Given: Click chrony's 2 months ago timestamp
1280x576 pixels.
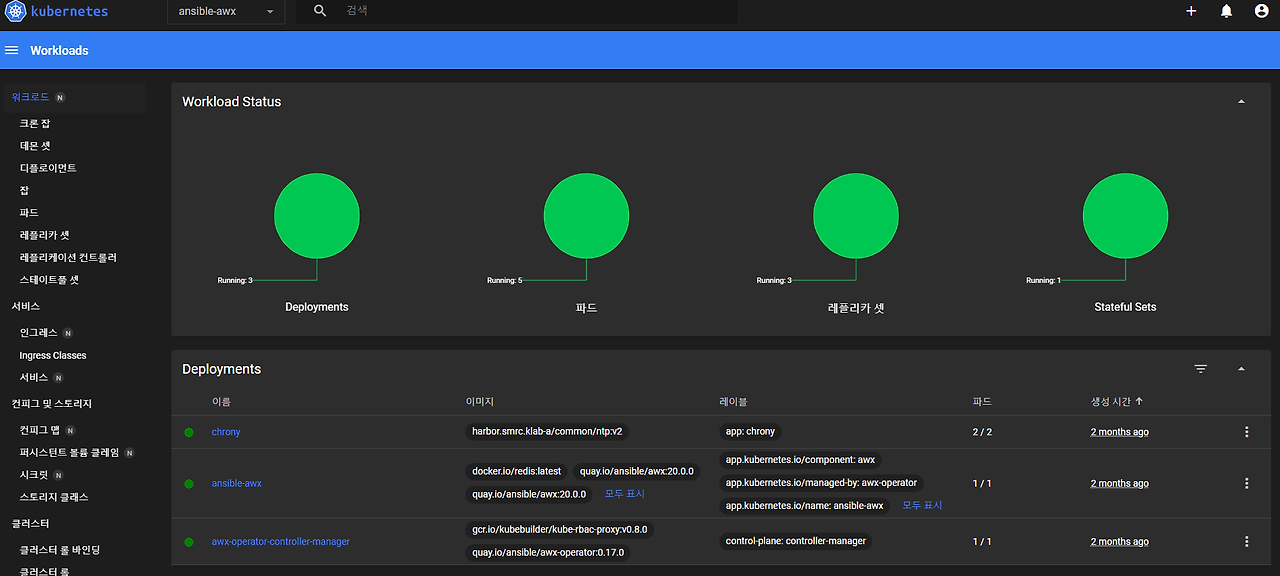Looking at the screenshot, I should point(1119,432).
